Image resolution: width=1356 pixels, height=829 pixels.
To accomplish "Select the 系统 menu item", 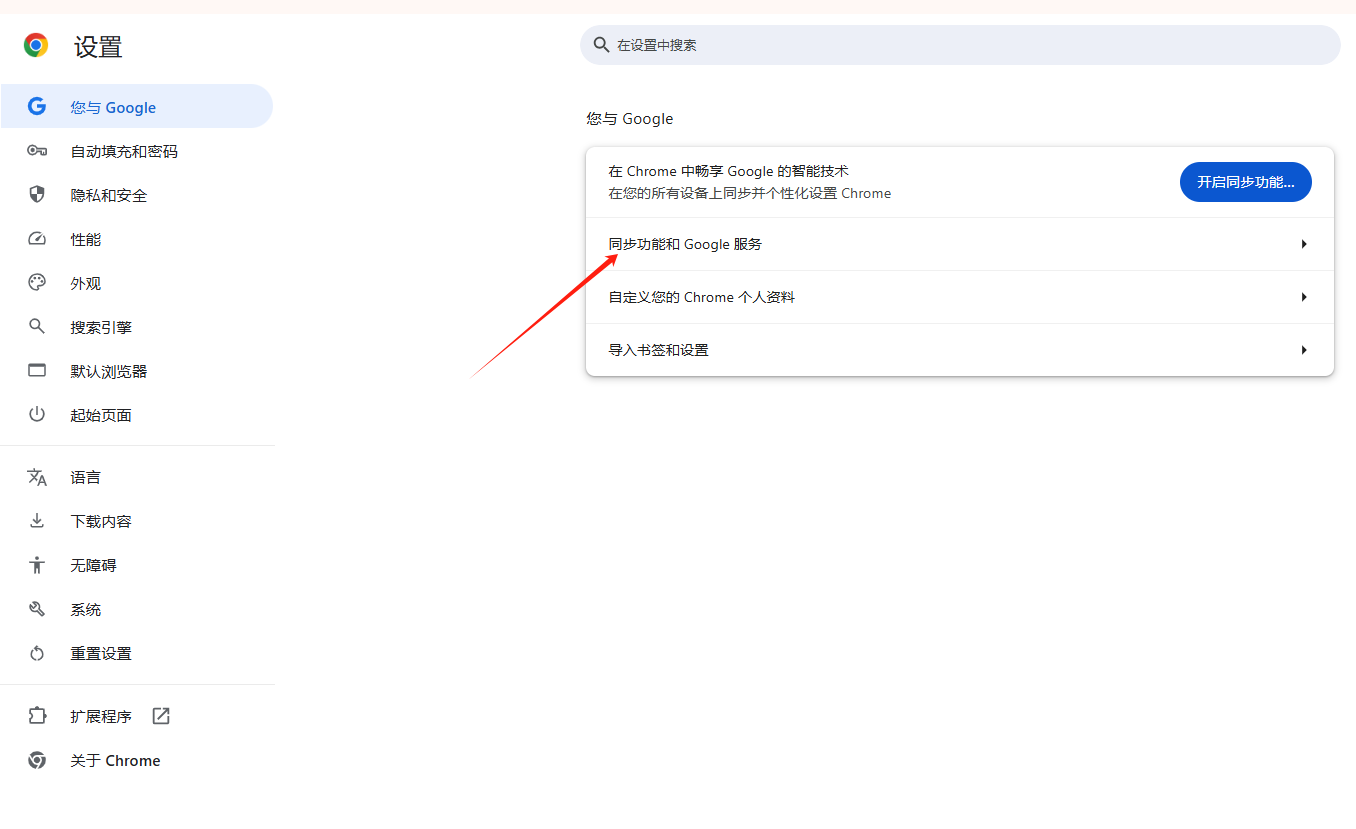I will pyautogui.click(x=136, y=609).
